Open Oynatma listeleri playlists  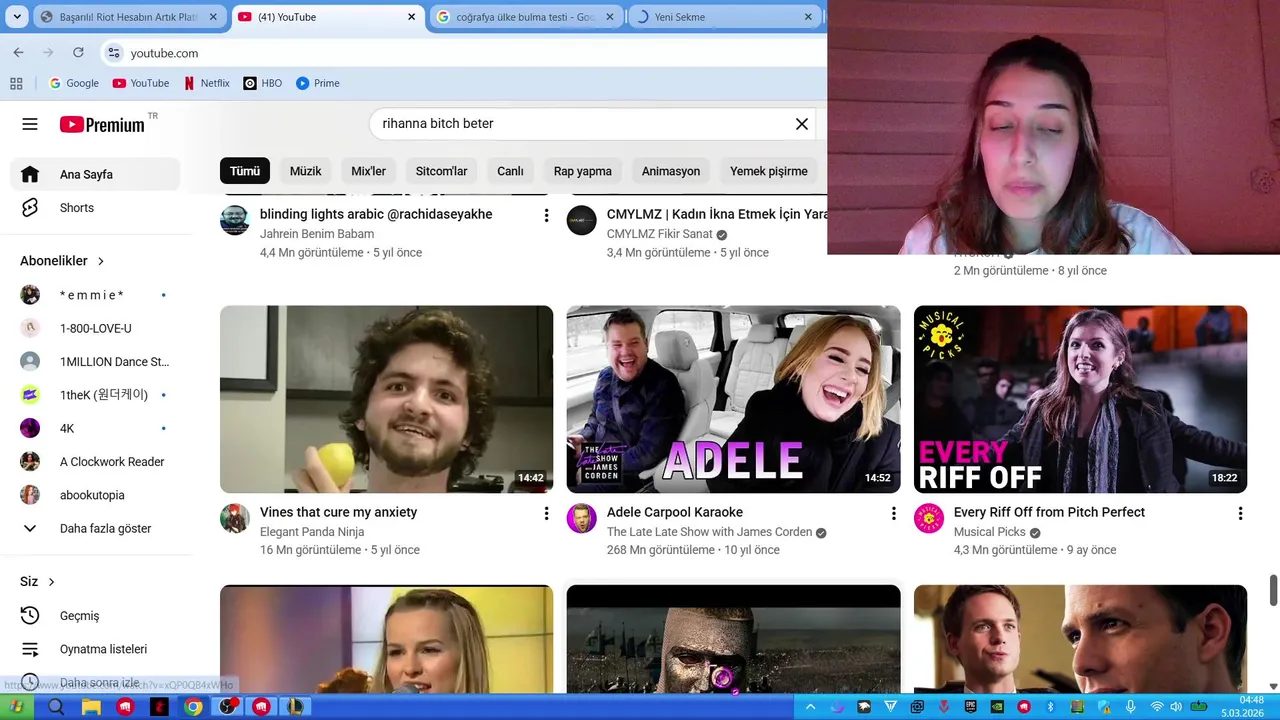(95, 649)
